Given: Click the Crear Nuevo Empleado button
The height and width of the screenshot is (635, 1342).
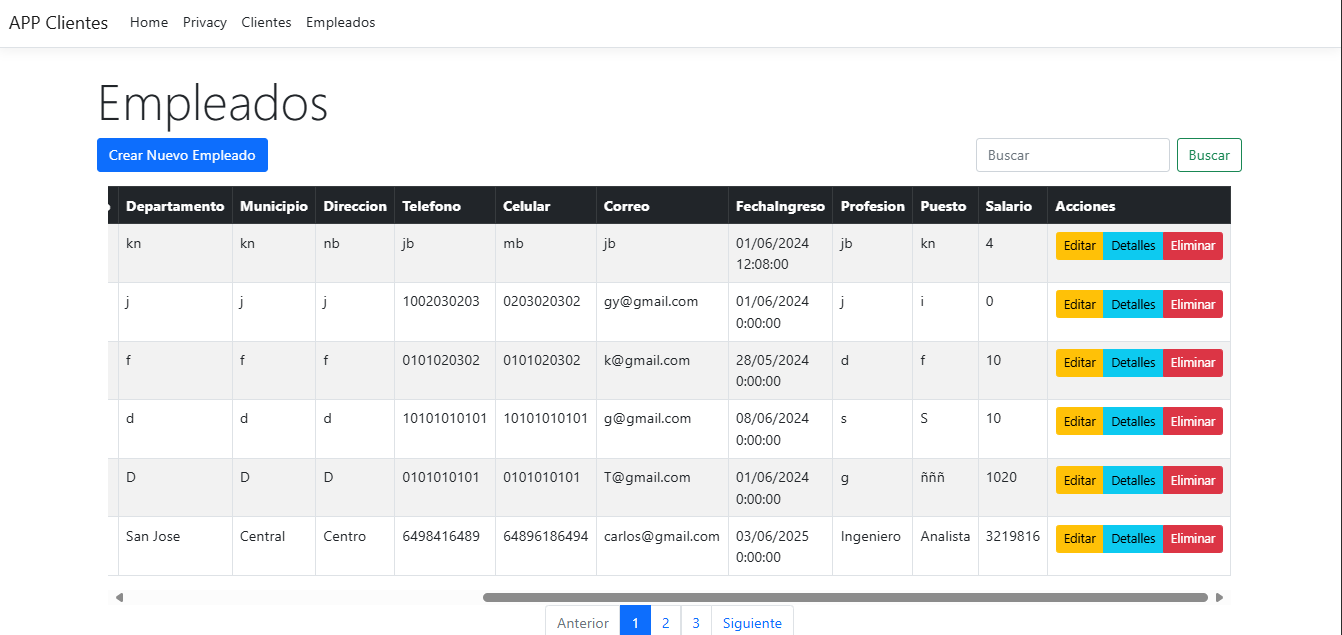Looking at the screenshot, I should coord(182,155).
